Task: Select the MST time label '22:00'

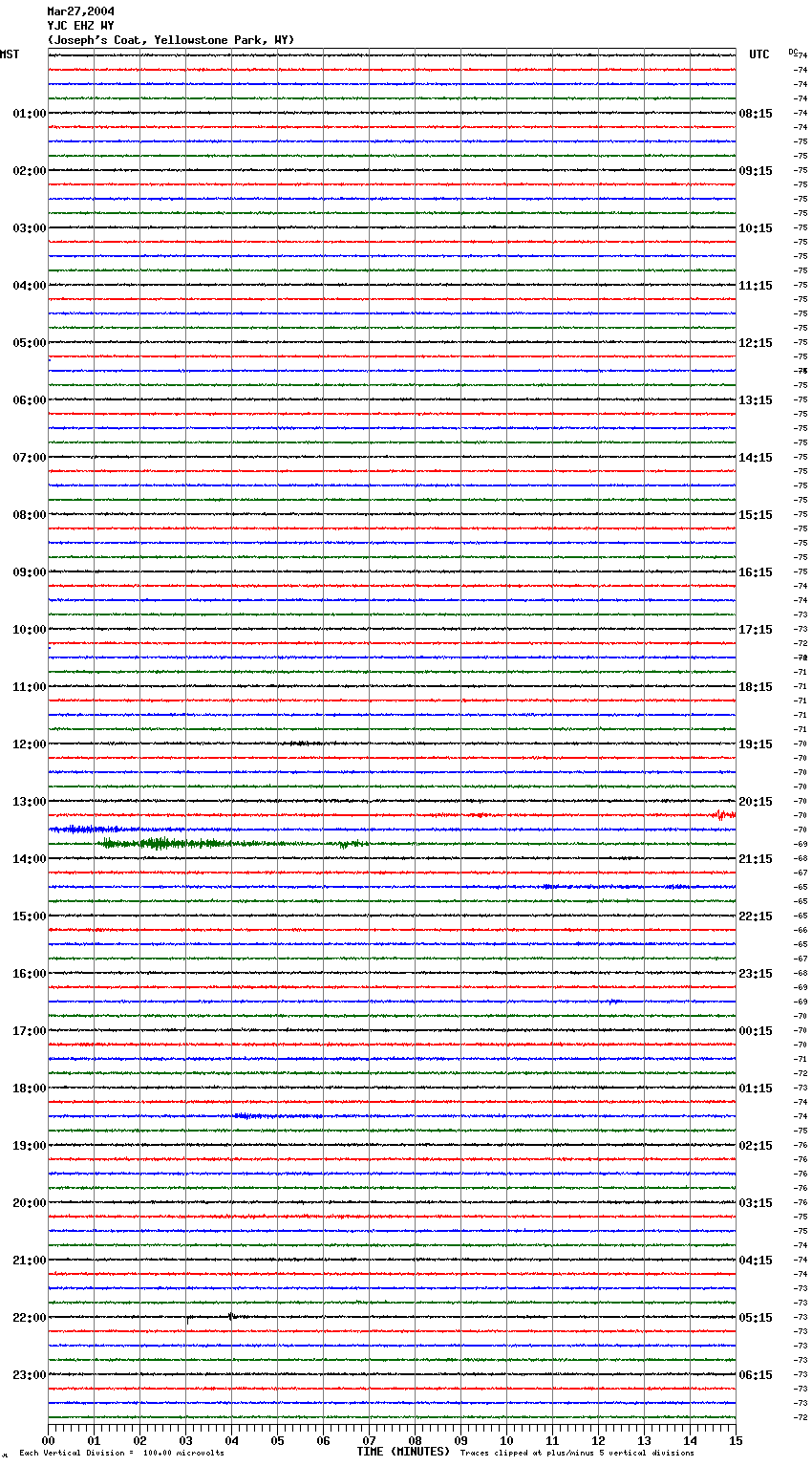Action: point(30,1318)
